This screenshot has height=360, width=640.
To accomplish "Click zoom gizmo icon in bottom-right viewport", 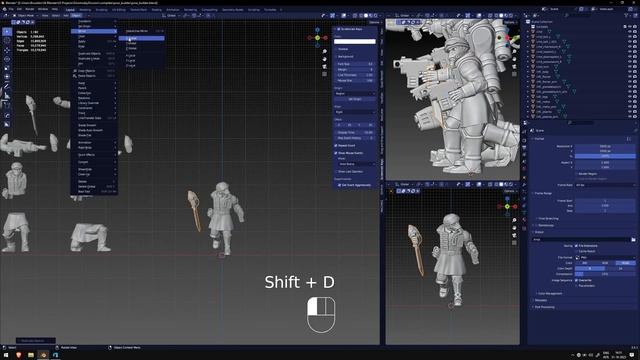I will click(514, 220).
